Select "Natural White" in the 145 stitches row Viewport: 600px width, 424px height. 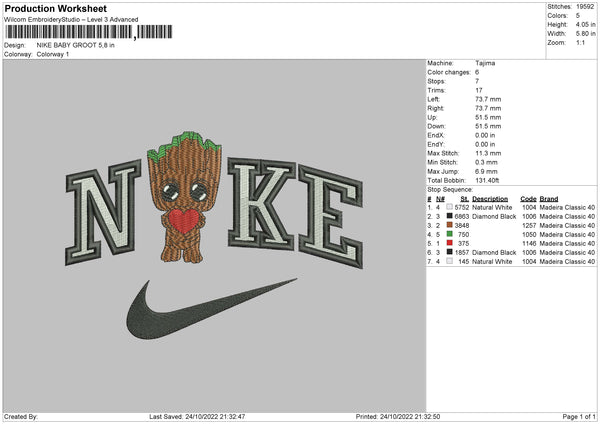tap(492, 261)
